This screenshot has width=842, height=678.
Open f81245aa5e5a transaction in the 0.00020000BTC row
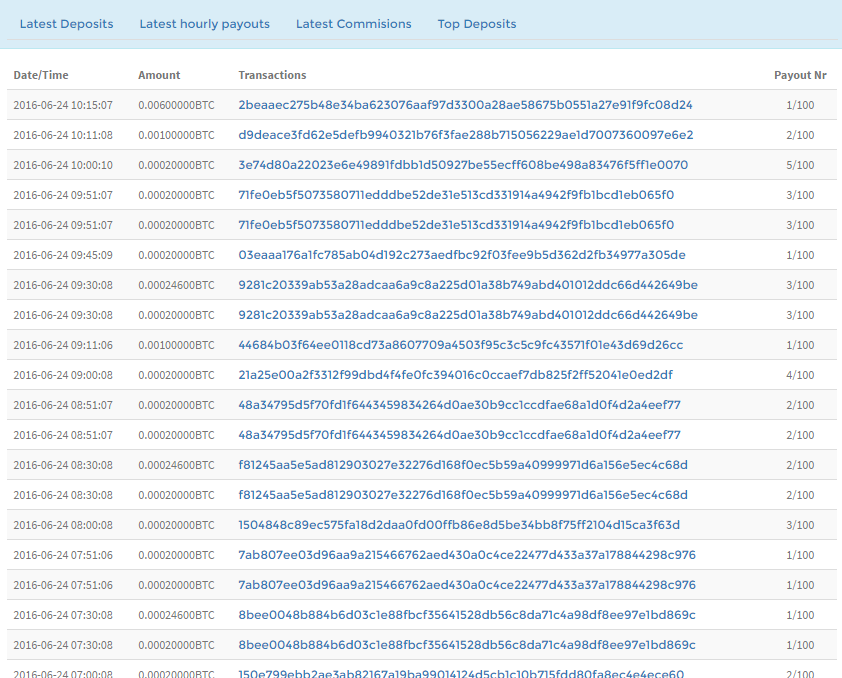463,495
